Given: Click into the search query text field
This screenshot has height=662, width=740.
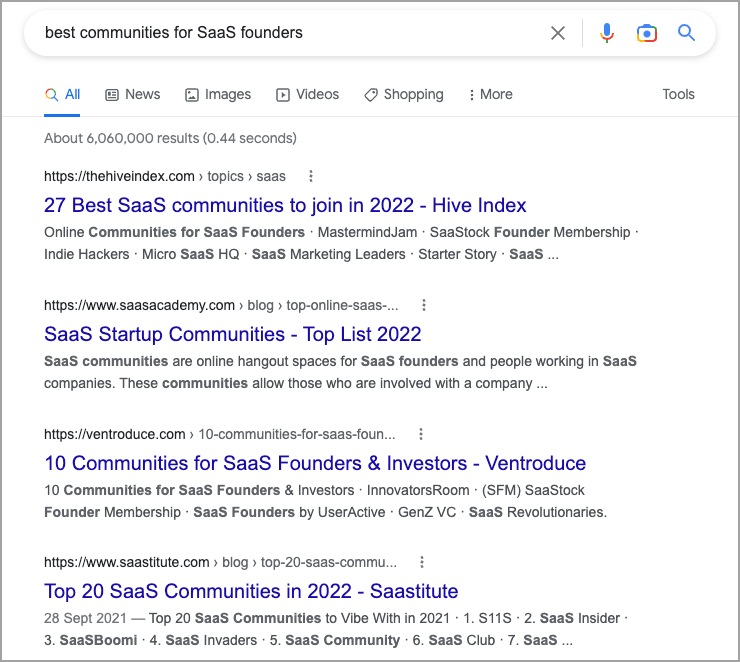Looking at the screenshot, I should [x=280, y=33].
